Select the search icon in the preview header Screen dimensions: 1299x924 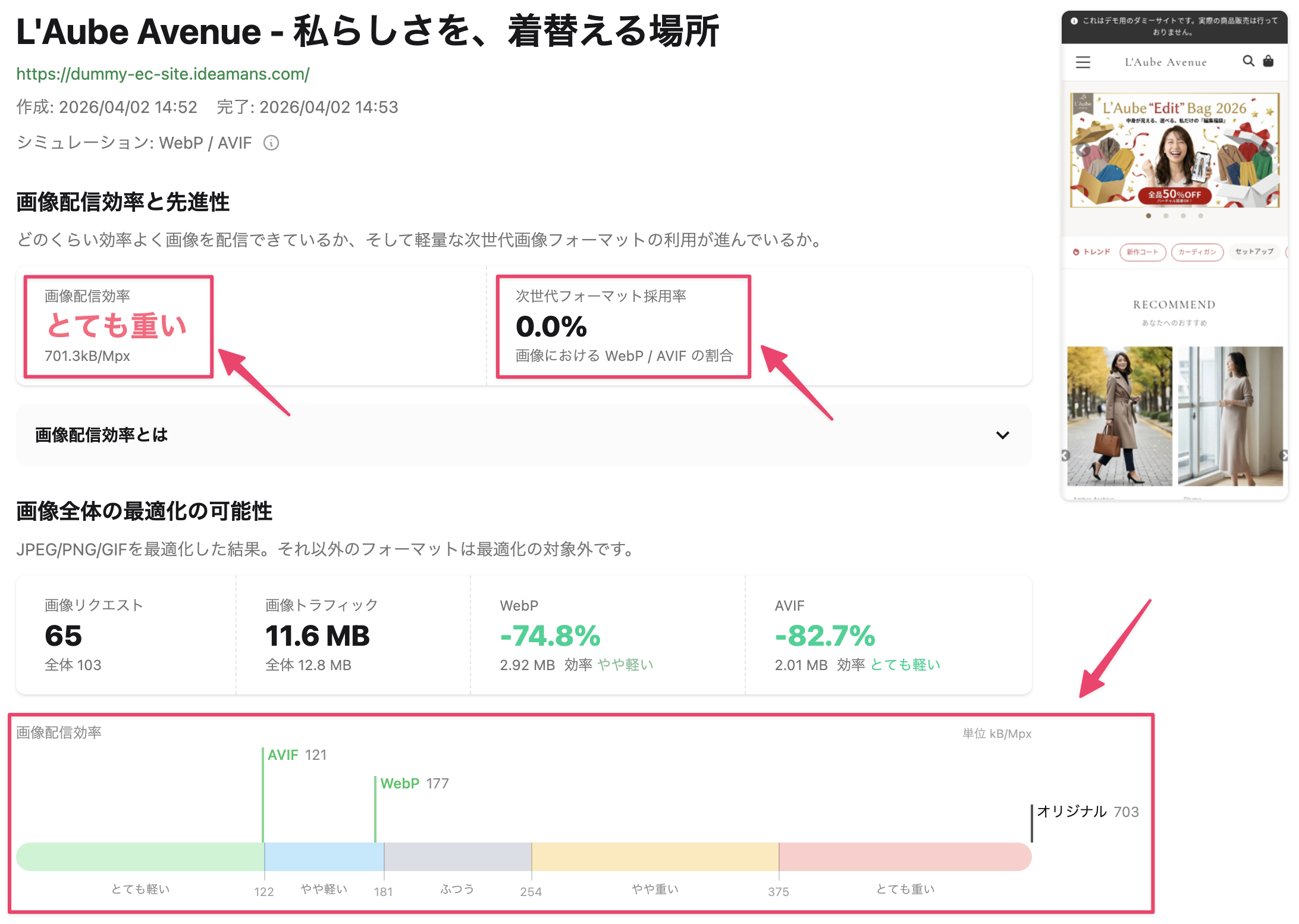1248,62
